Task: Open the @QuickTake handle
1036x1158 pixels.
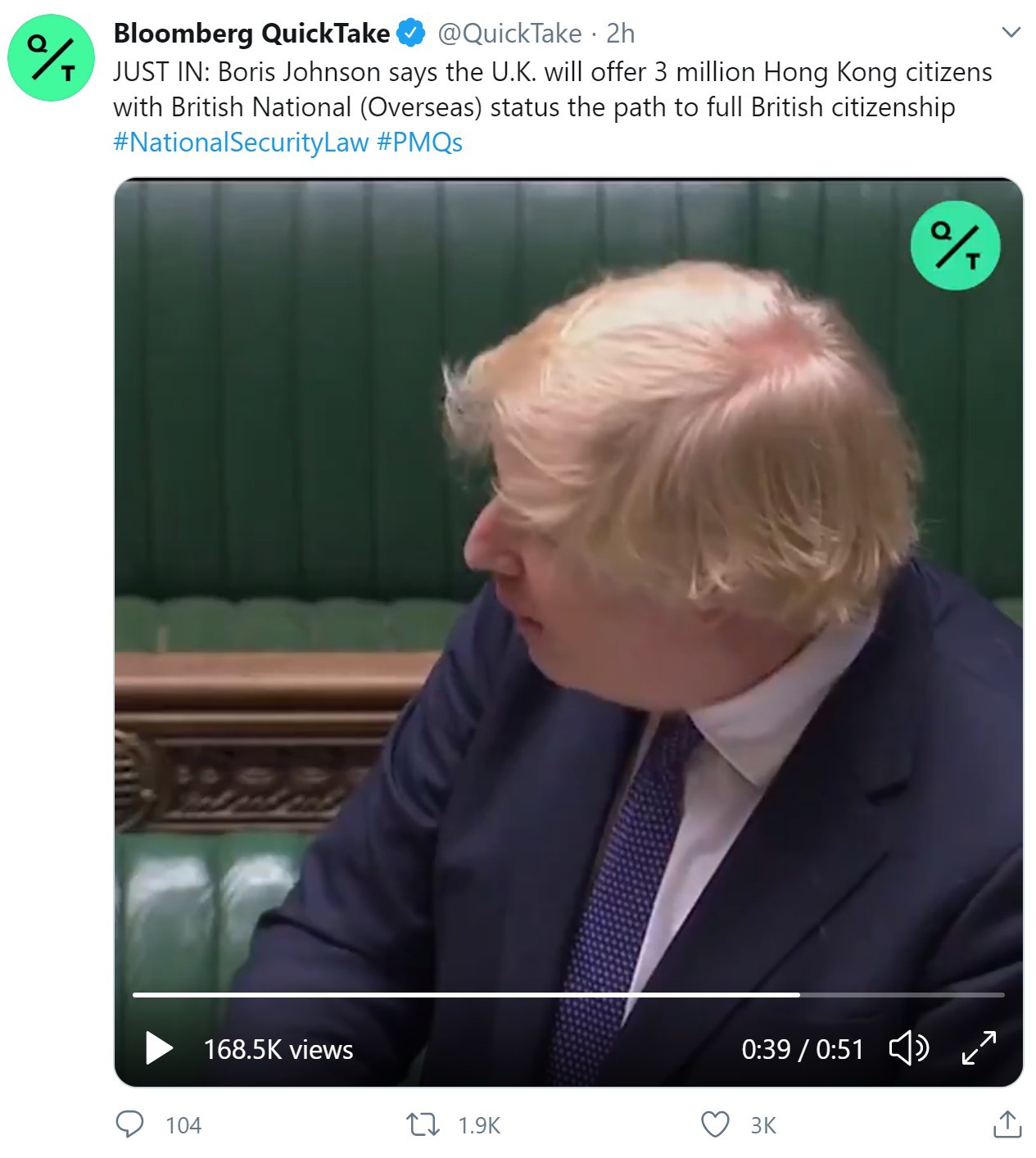Action: click(509, 34)
